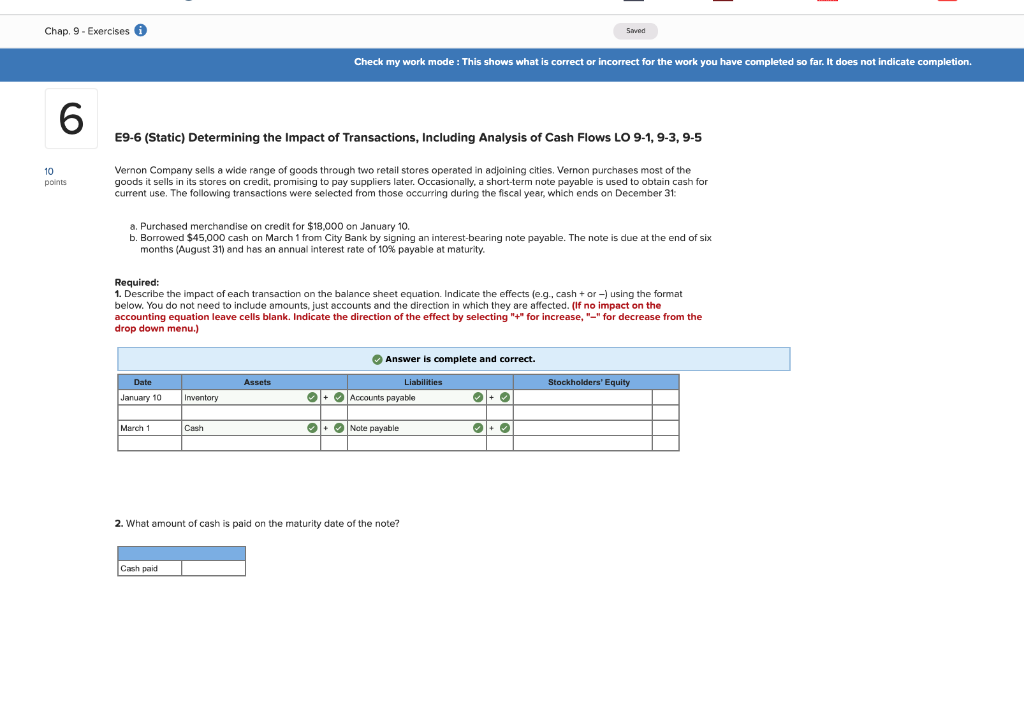Select the blank header cell above Cash paid
1024x718 pixels.
181,551
